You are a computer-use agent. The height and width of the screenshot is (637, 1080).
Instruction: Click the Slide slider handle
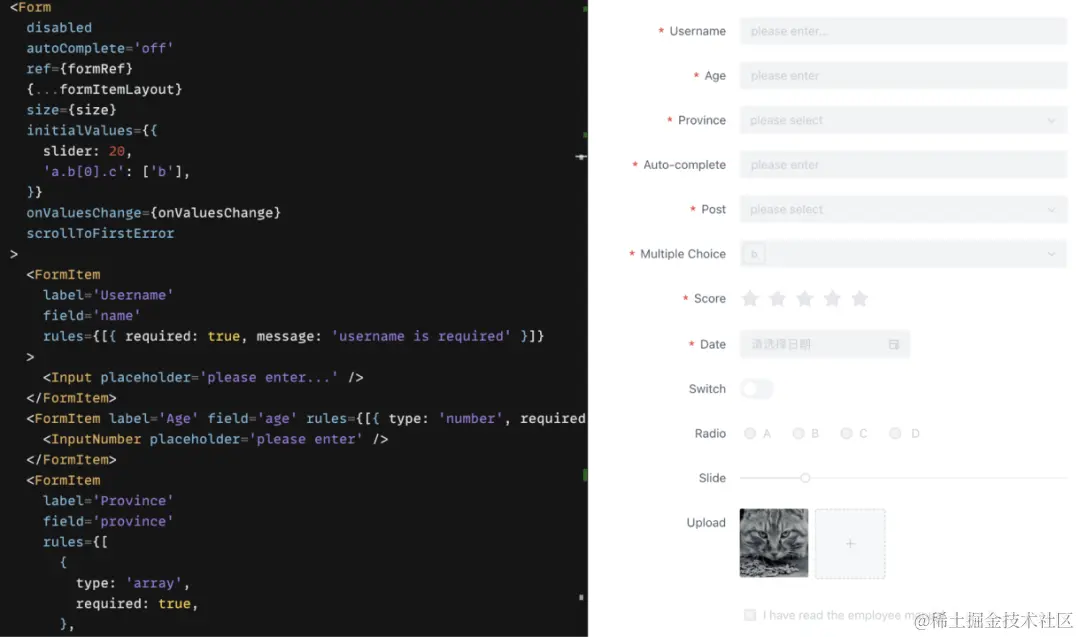tap(804, 478)
